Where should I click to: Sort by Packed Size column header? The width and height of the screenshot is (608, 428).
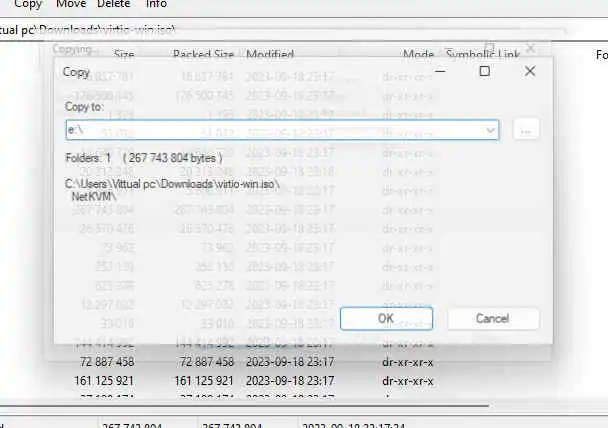203,54
